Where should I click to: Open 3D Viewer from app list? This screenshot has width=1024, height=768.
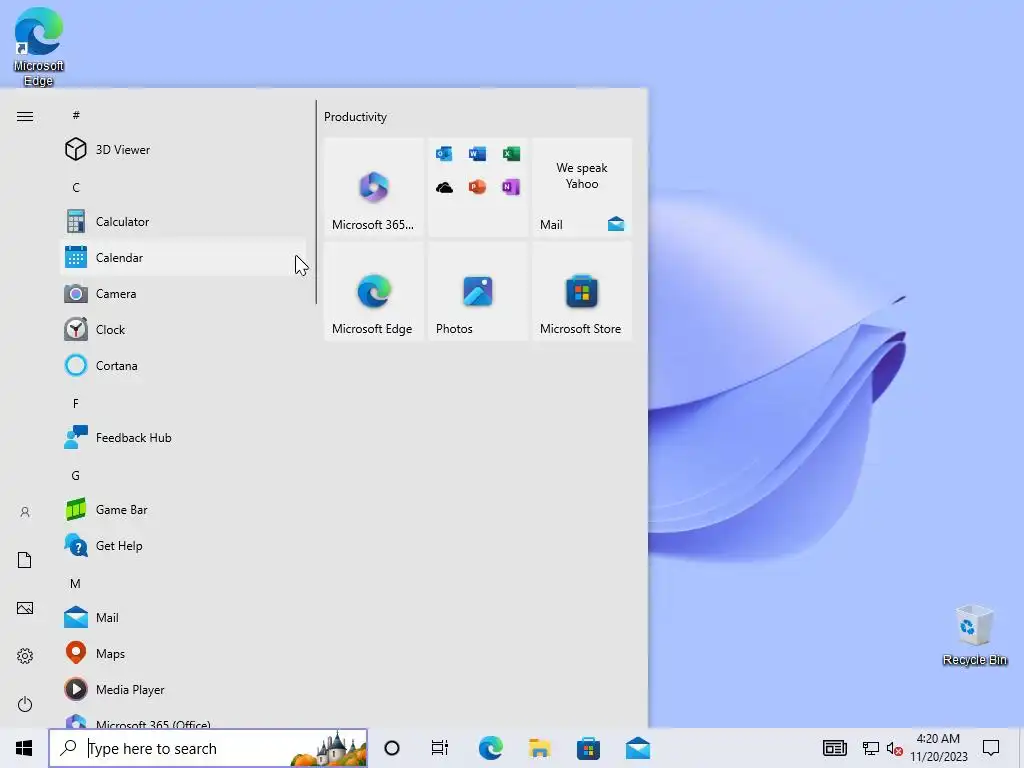(x=183, y=150)
